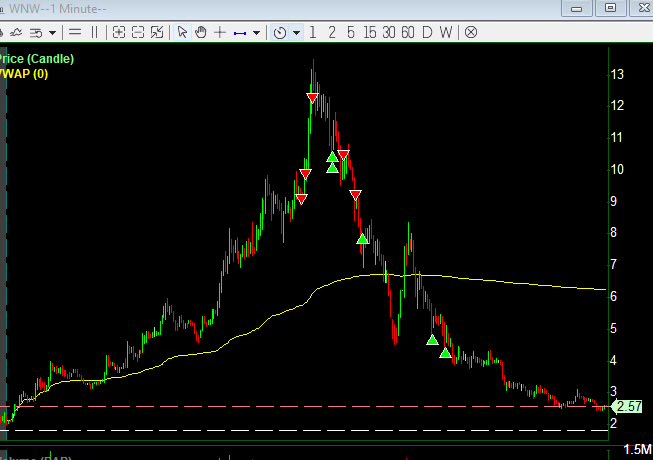
Task: Click the reset zoom icon
Action: click(157, 32)
